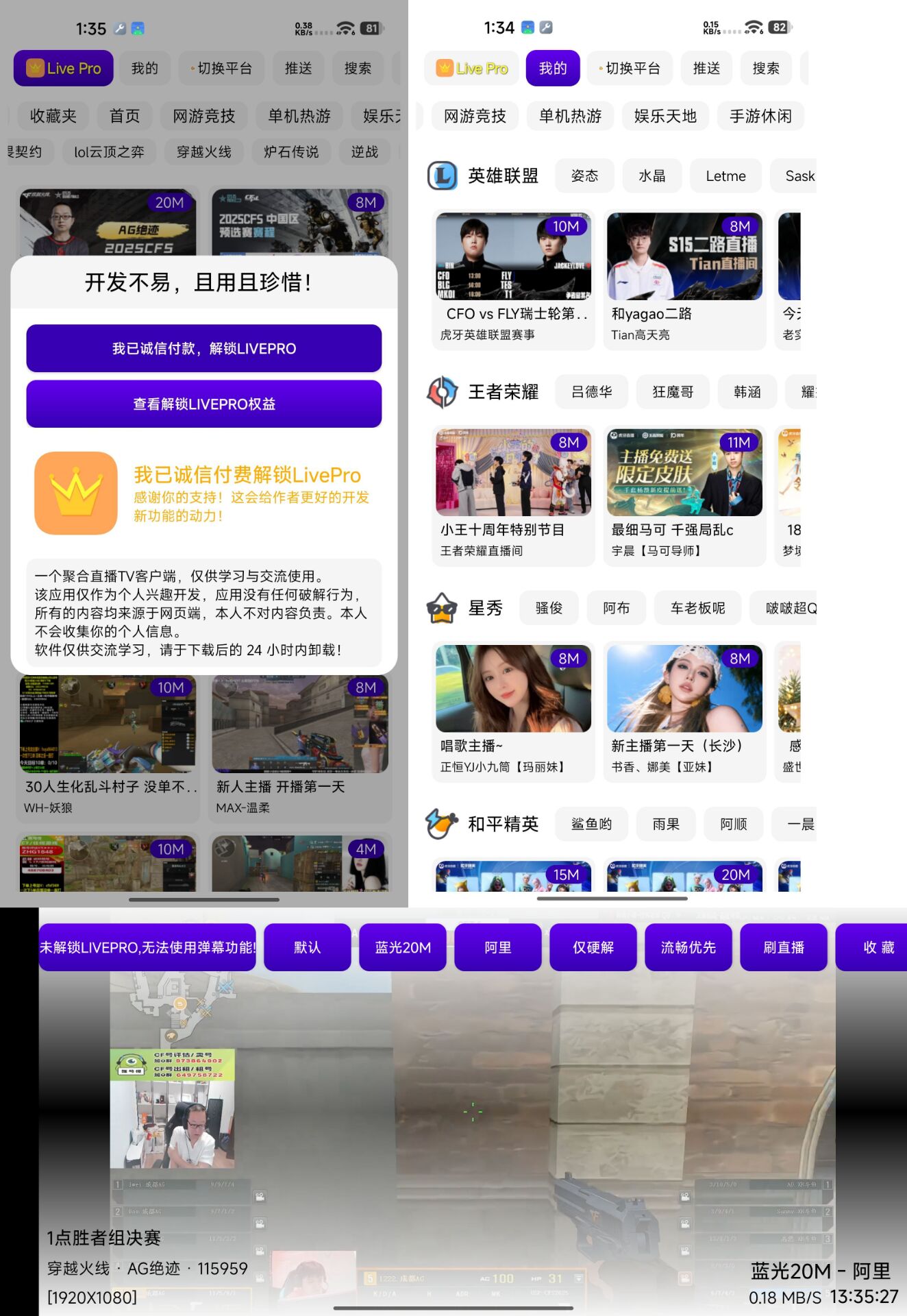Image resolution: width=907 pixels, height=1316 pixels.
Task: Select streamer chip 鲨鱼哟
Action: point(592,824)
